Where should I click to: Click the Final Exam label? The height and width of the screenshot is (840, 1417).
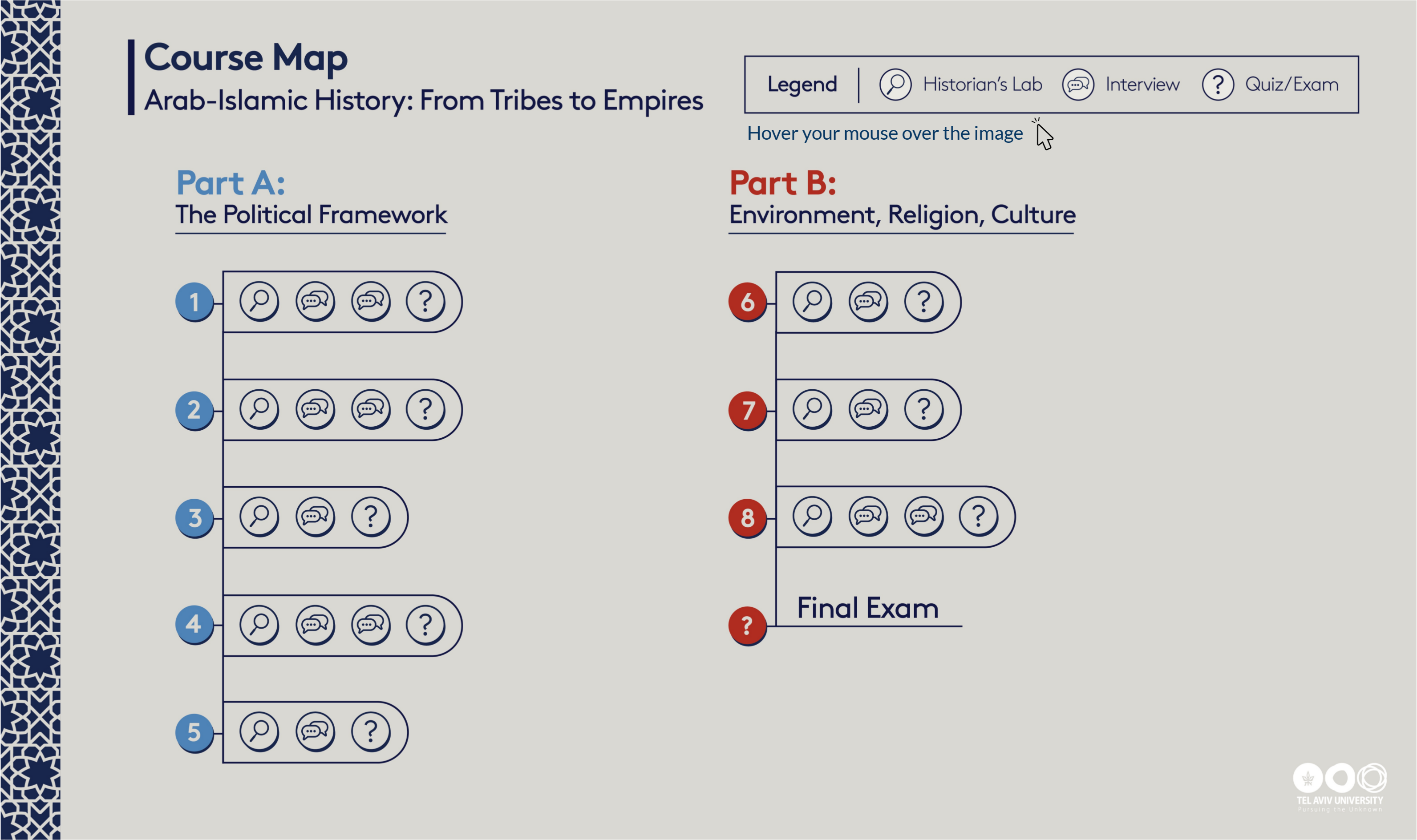(867, 608)
